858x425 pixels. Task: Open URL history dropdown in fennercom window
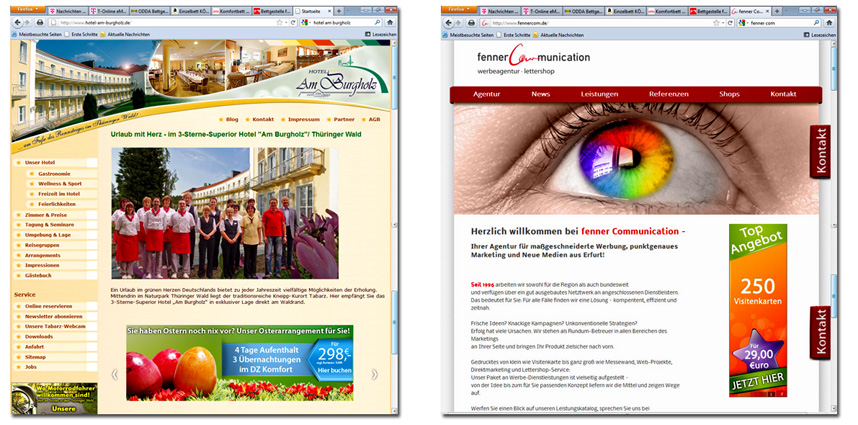(x=724, y=22)
